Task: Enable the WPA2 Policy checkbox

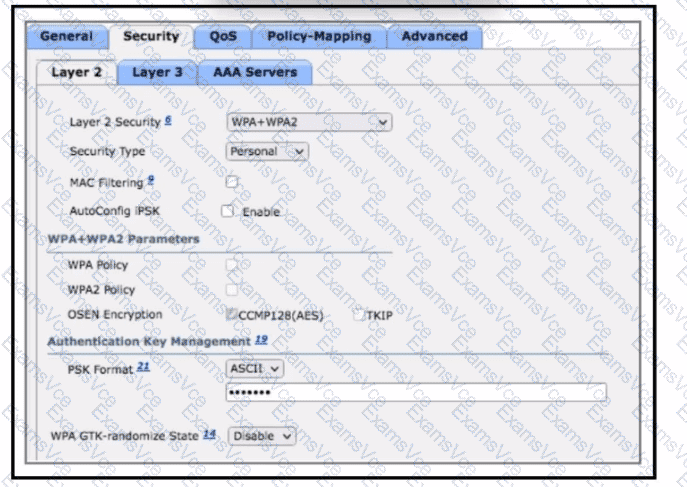Action: pos(231,289)
